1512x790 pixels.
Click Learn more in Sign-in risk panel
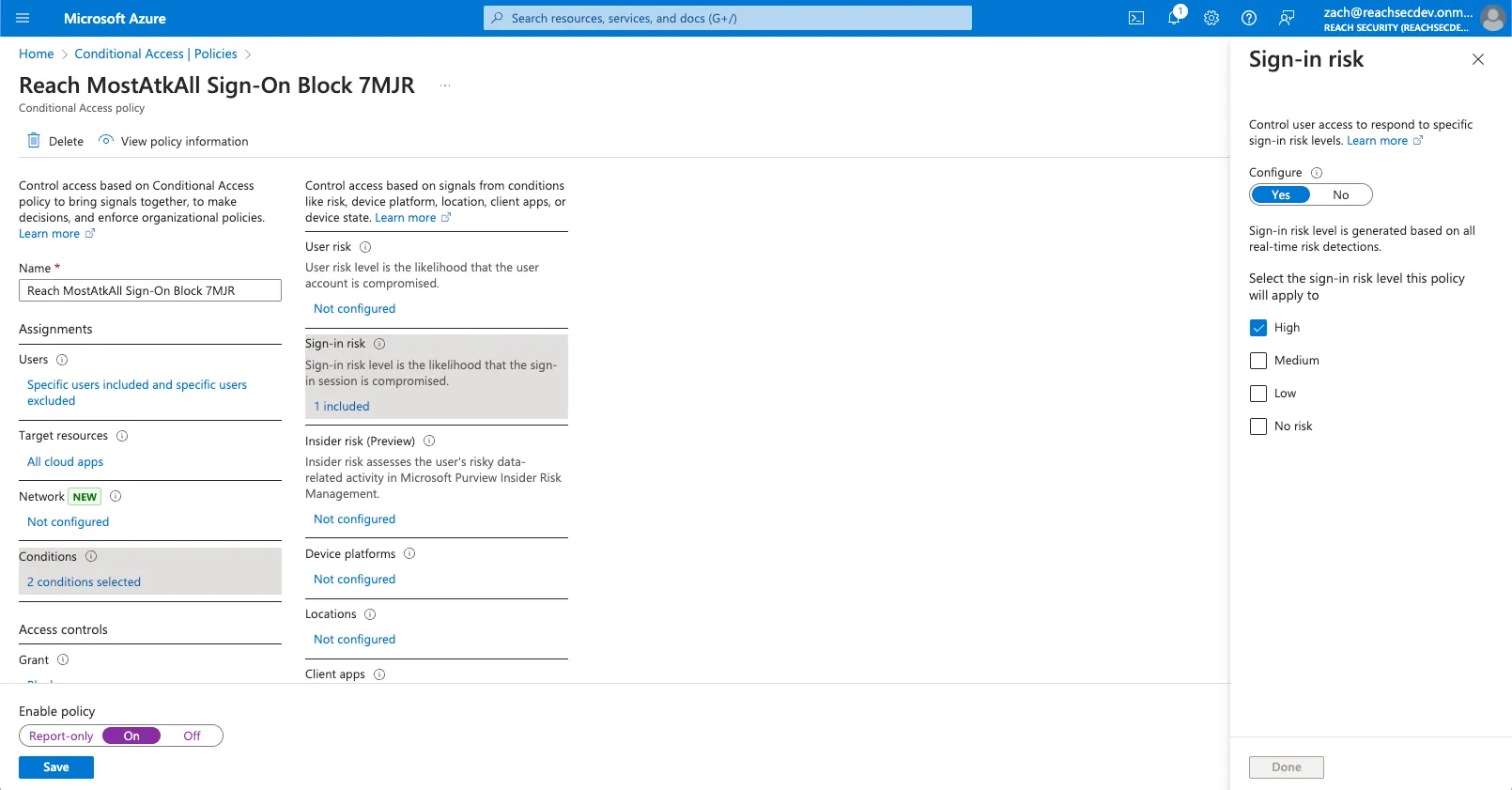coord(1384,141)
